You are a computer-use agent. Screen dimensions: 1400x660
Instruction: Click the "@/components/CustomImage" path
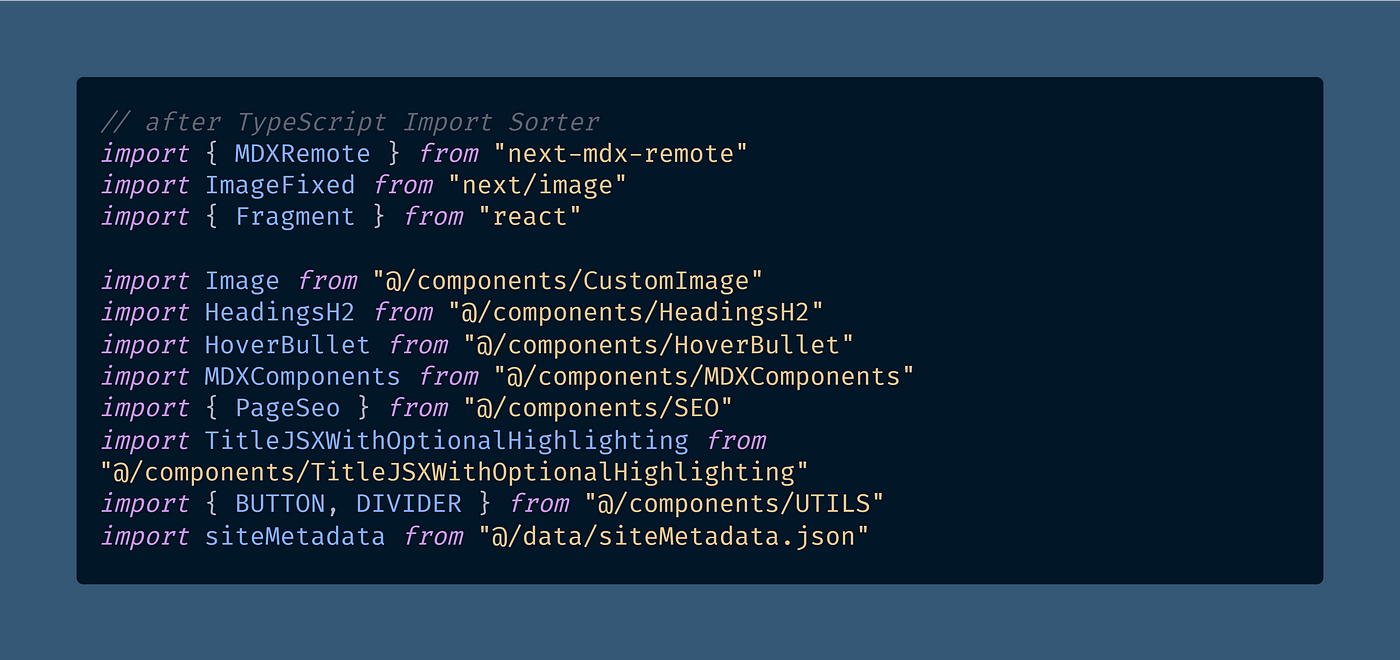point(568,281)
